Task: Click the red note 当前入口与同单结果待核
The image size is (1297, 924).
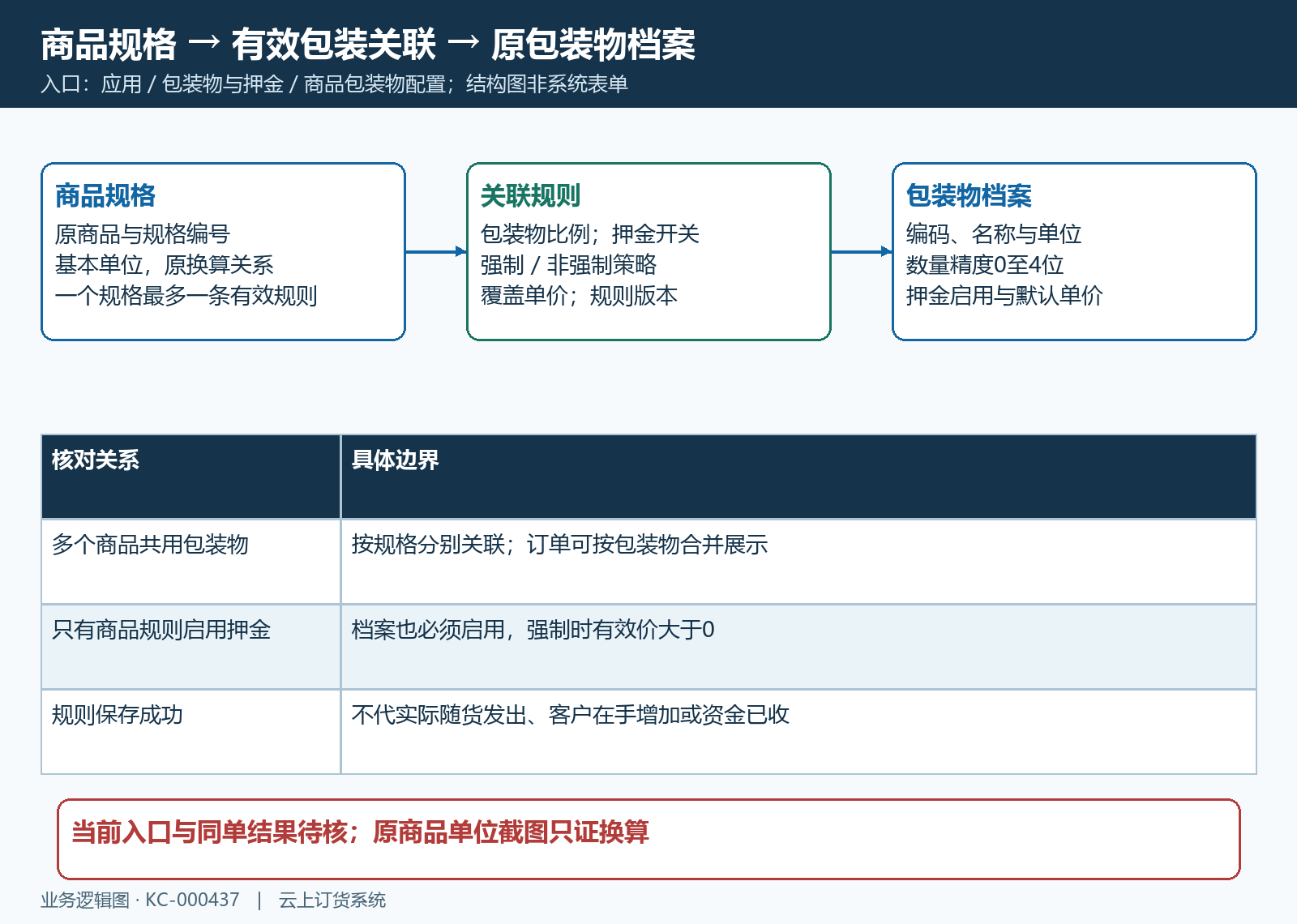Action: pos(648,839)
